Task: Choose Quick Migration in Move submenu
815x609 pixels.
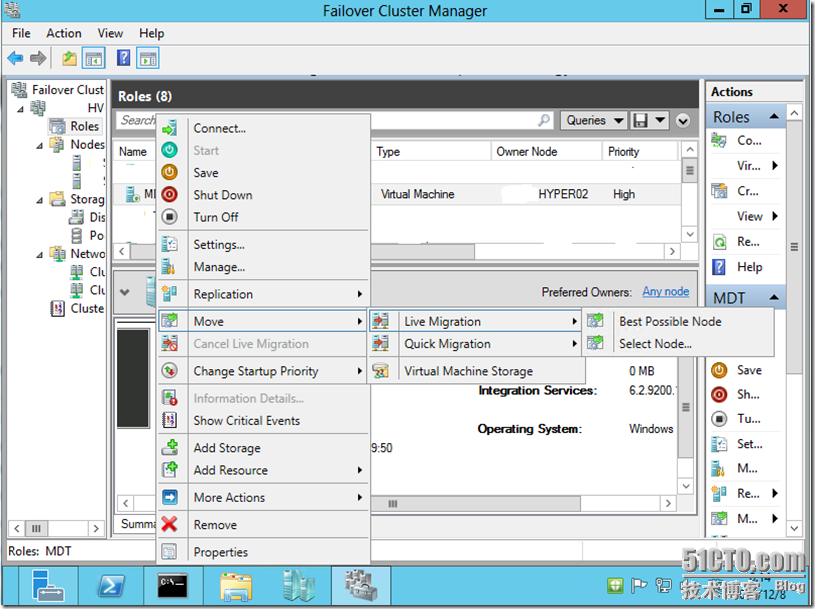Action: [475, 344]
